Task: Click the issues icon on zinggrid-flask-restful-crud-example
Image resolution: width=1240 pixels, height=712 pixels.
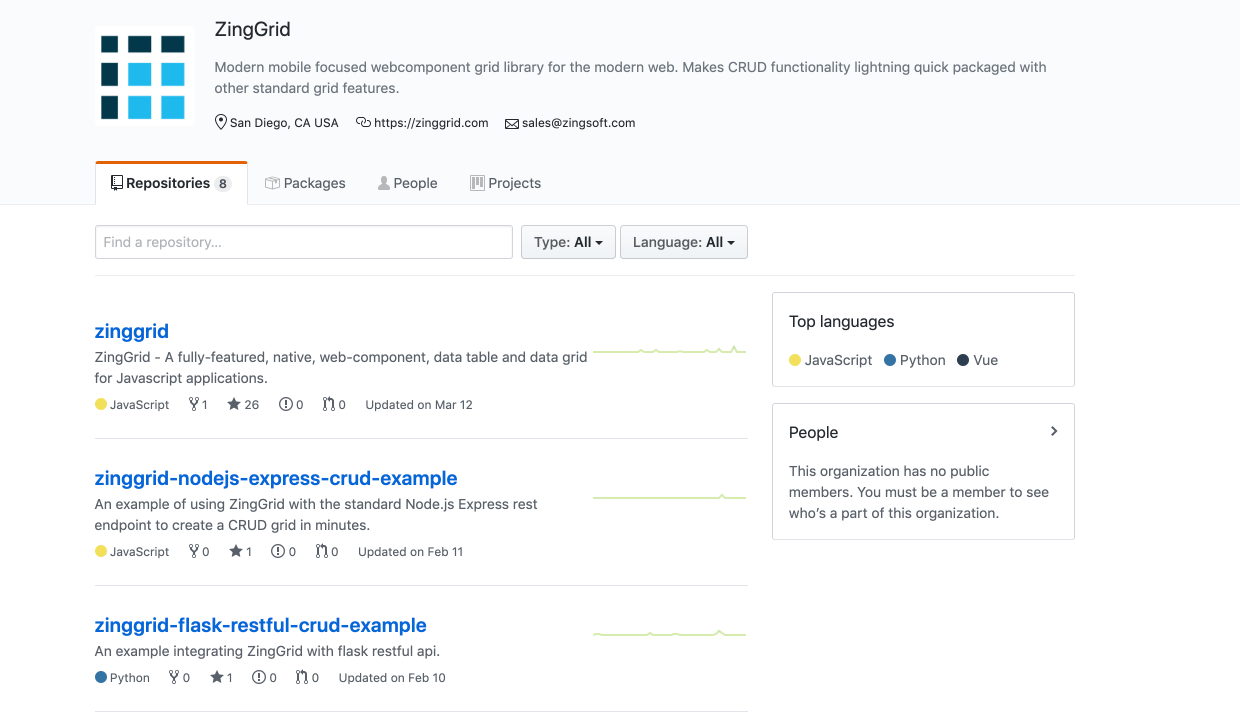Action: pyautogui.click(x=259, y=677)
